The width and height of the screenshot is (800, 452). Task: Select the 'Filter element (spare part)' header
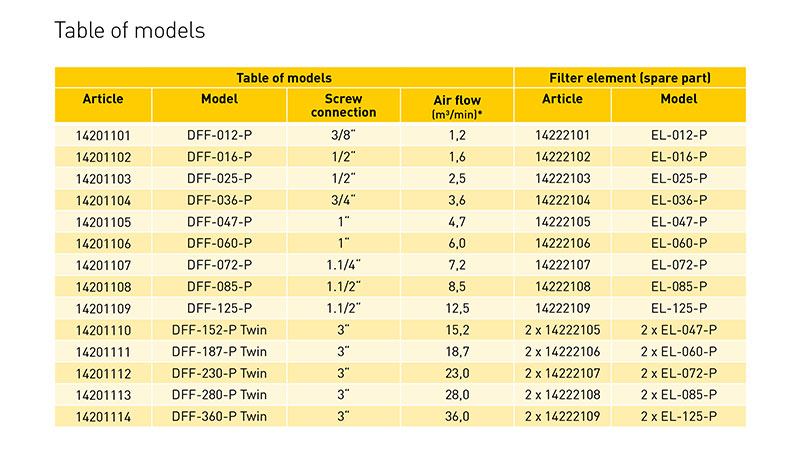coord(629,77)
